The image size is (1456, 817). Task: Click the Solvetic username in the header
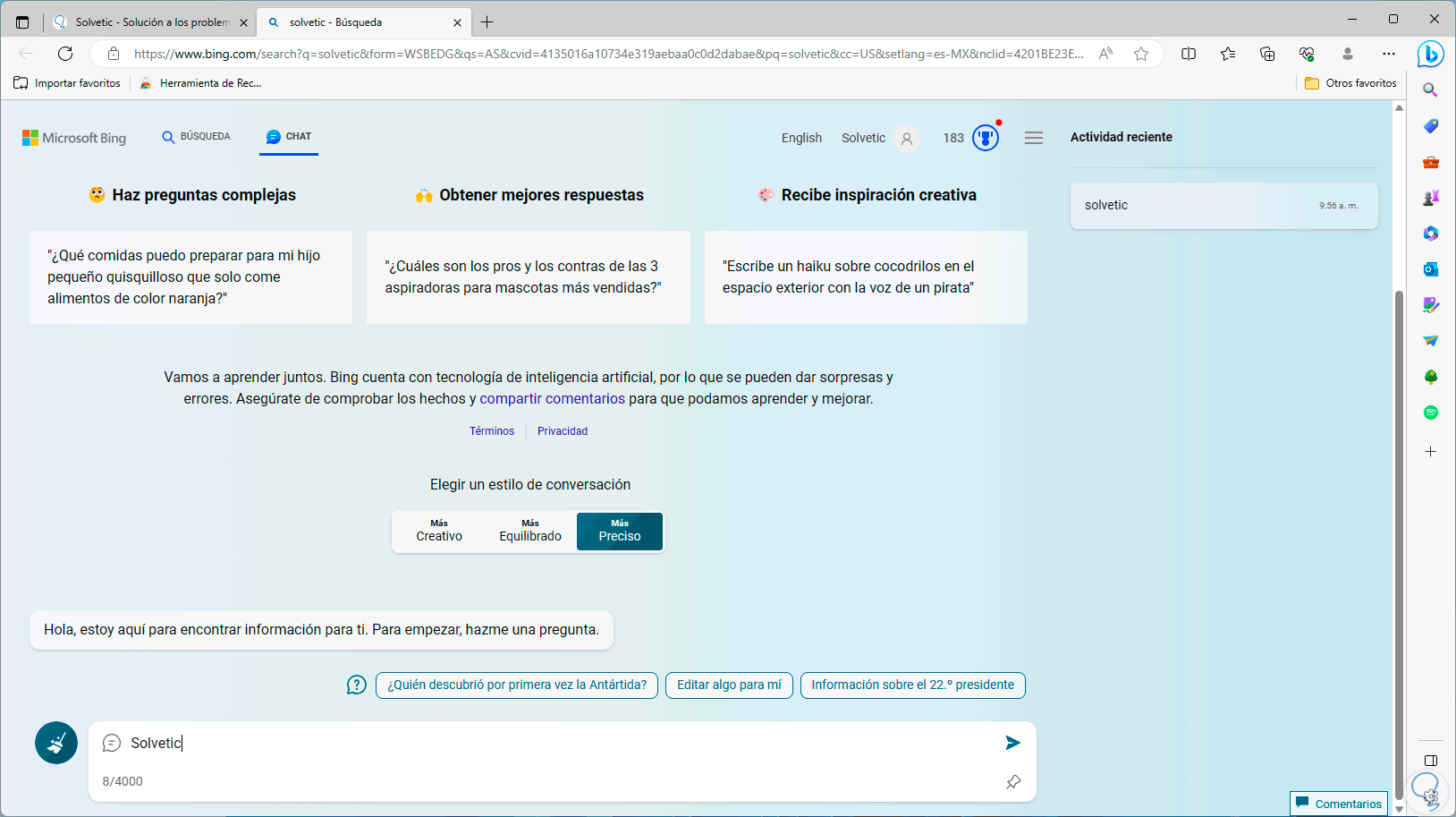pos(863,138)
